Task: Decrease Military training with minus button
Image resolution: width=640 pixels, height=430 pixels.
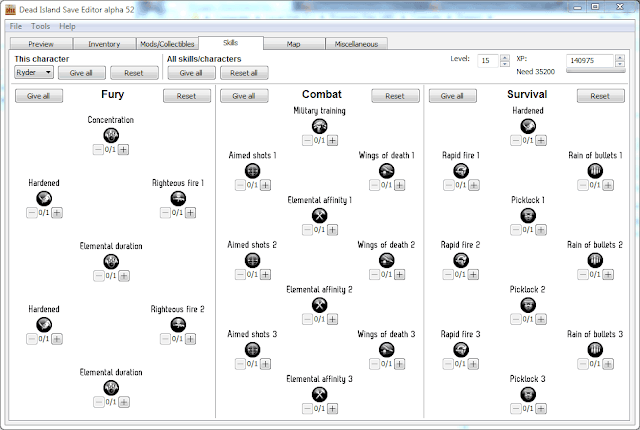Action: coord(306,141)
